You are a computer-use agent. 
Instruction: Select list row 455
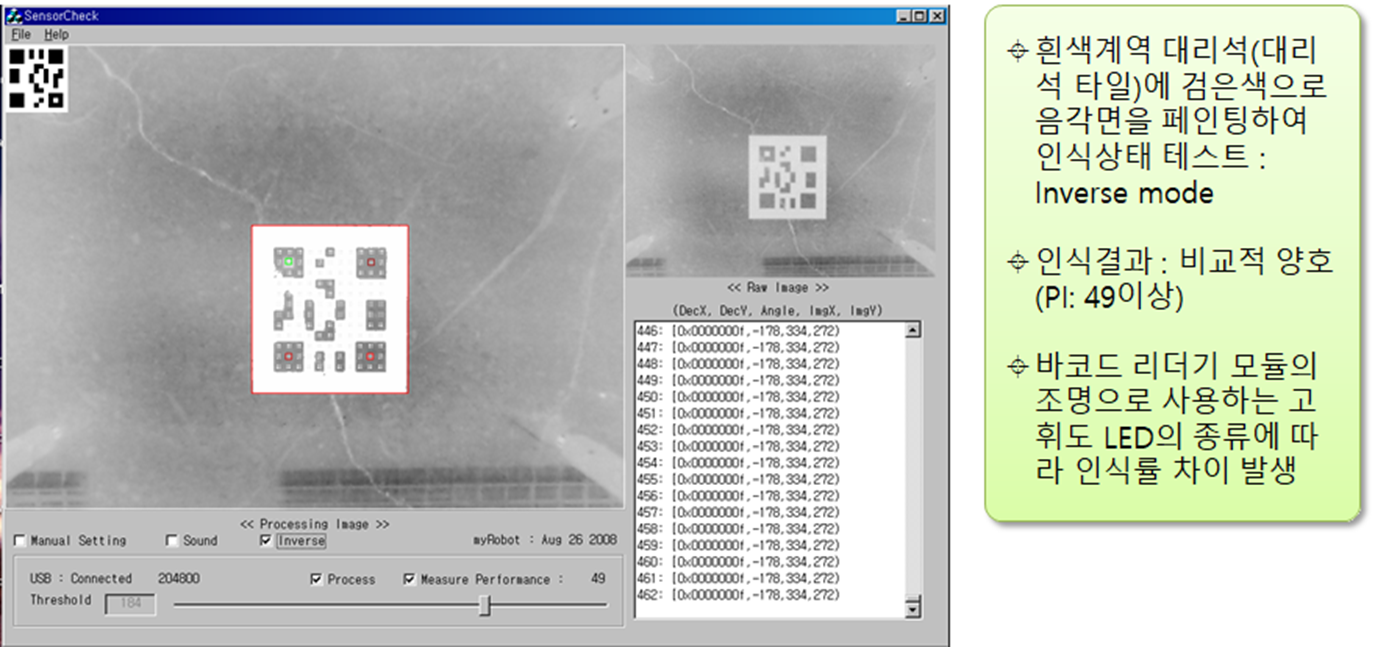coord(737,479)
